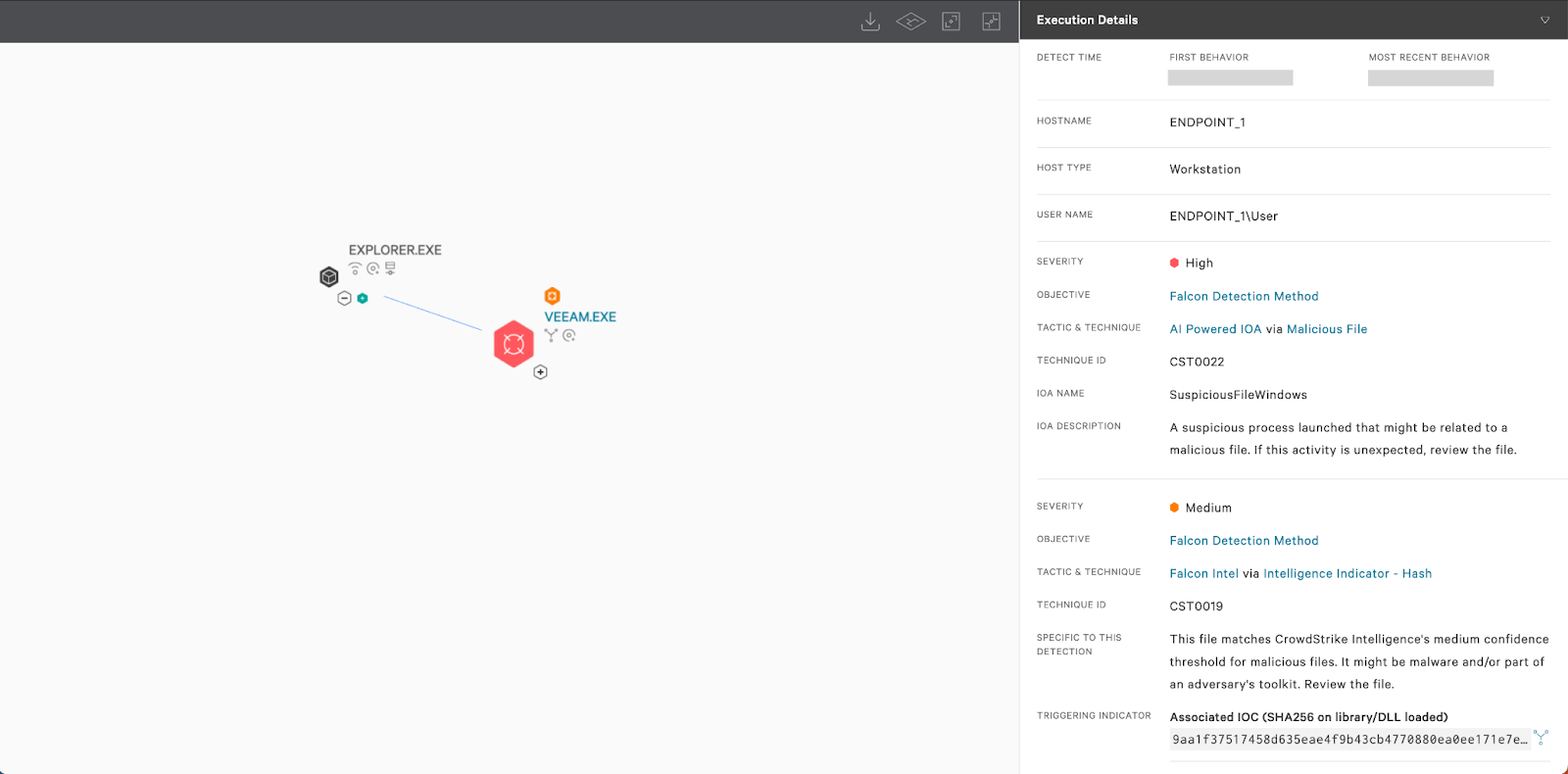The width and height of the screenshot is (1568, 774).
Task: Open EXPLORER.EXE network activity icon
Action: (x=355, y=268)
